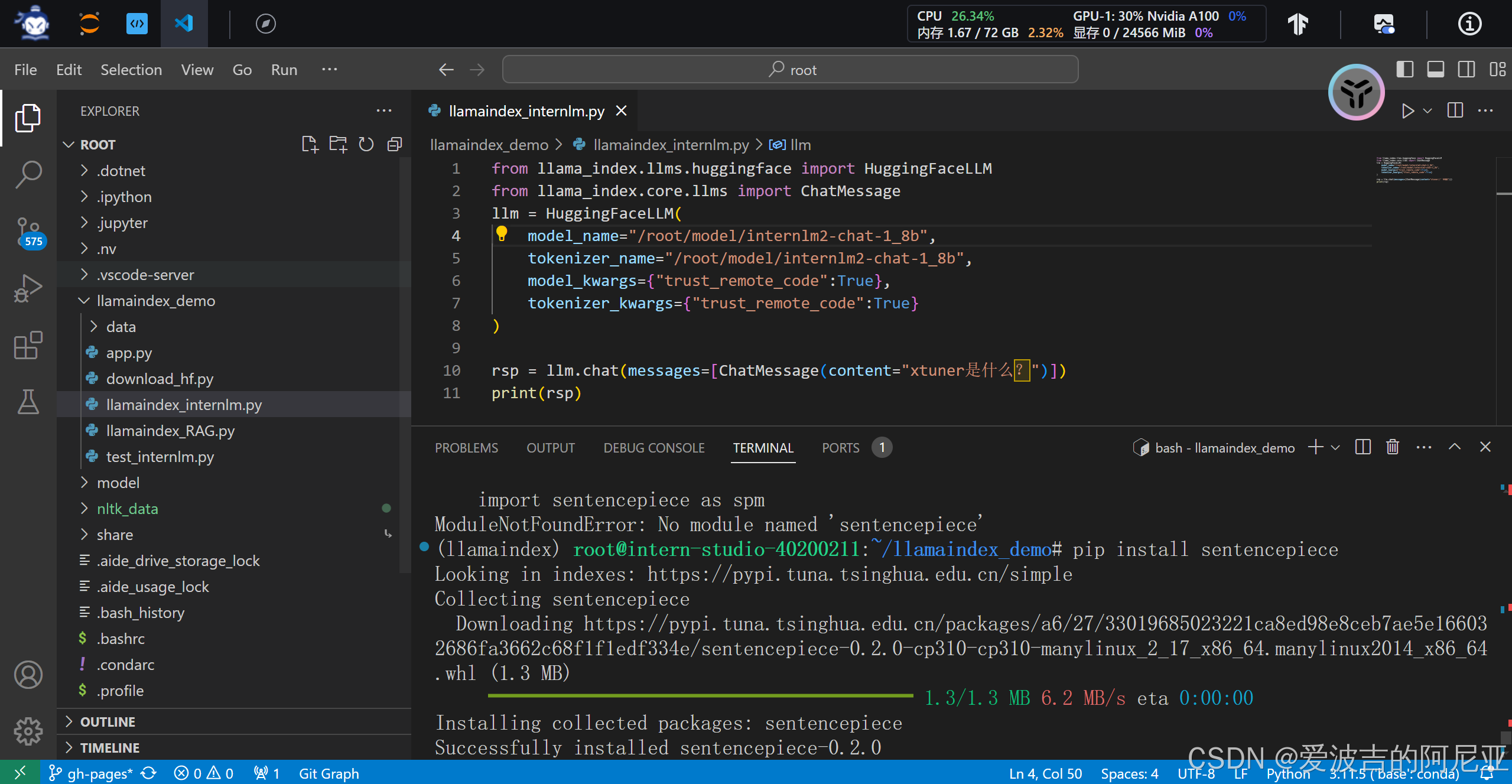This screenshot has width=1512, height=784.
Task: Toggle Primary Side Bar layout button
Action: [x=1404, y=69]
